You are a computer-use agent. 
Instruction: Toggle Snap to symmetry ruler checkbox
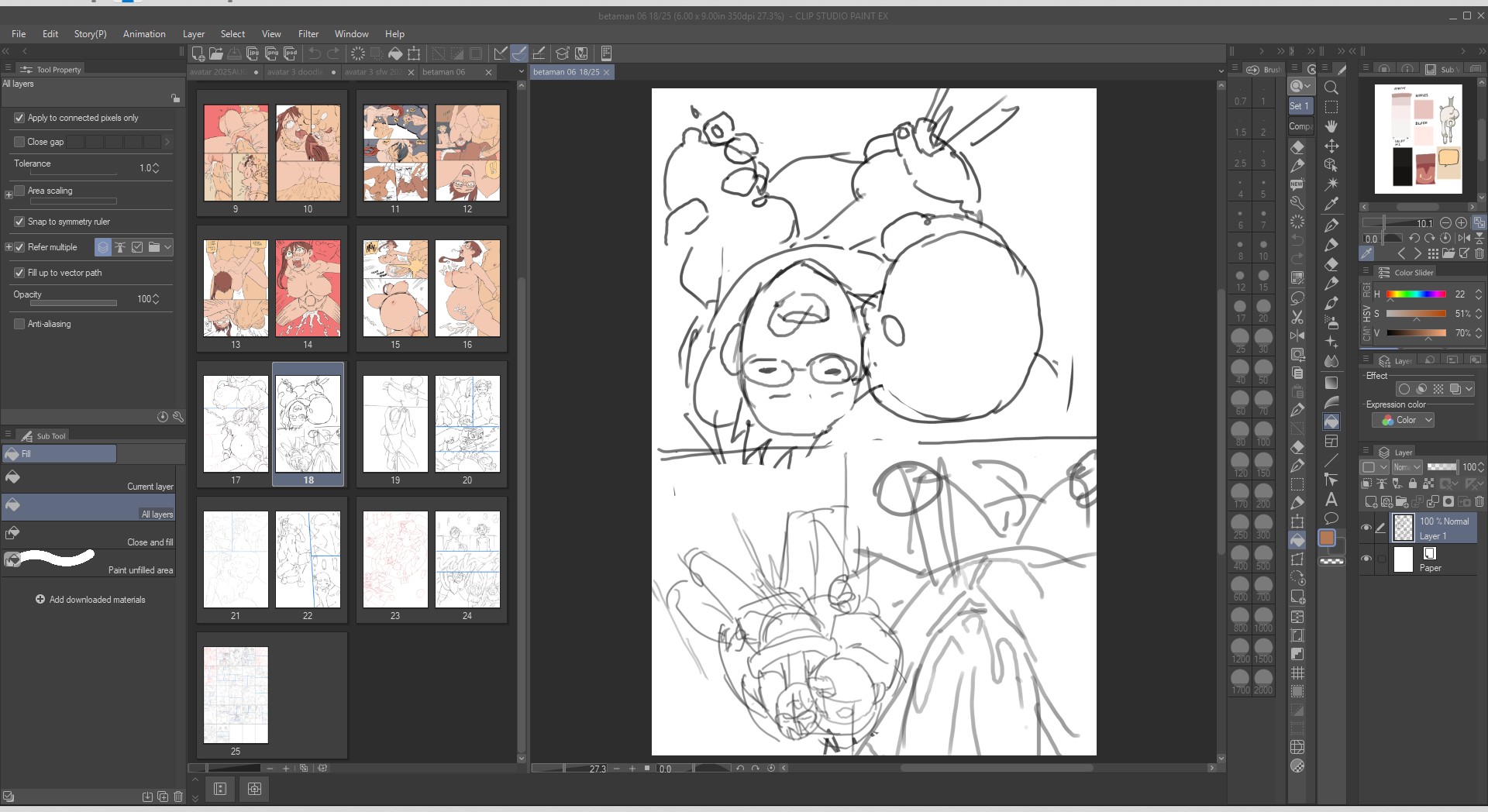pos(19,222)
